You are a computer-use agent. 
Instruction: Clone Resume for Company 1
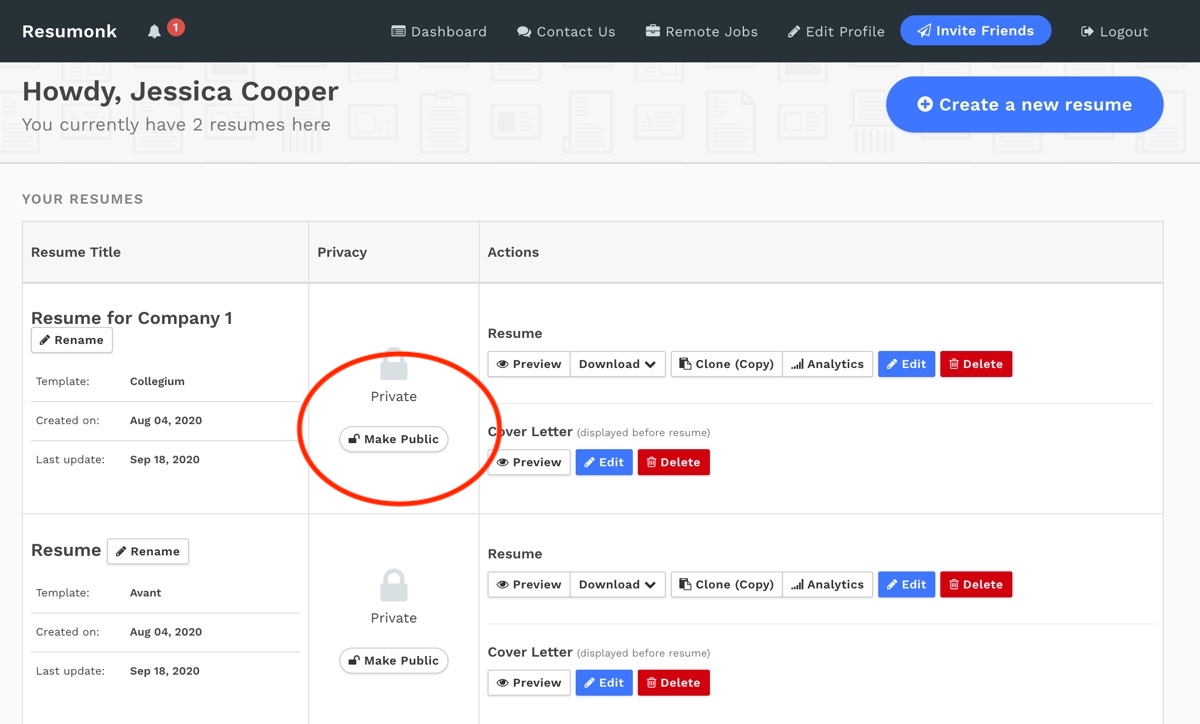pos(727,364)
